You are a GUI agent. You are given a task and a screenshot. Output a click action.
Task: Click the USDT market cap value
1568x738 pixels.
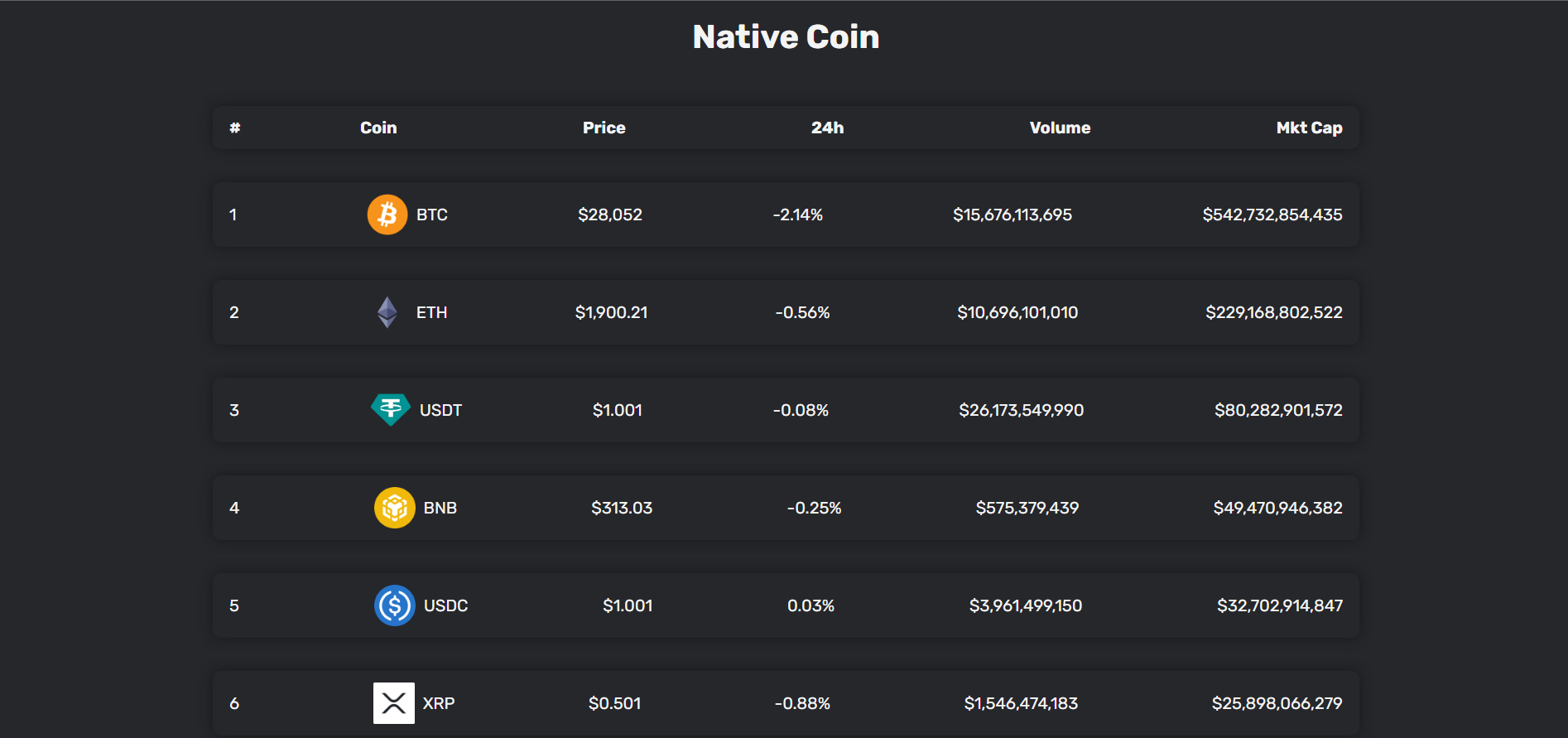1278,409
